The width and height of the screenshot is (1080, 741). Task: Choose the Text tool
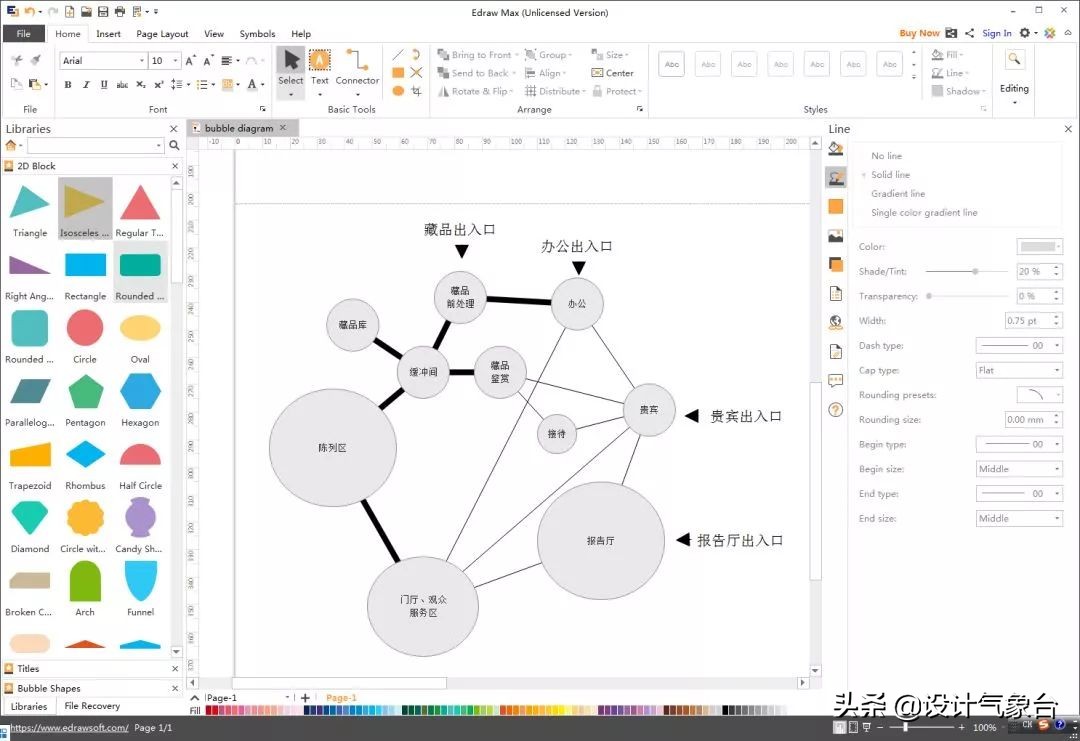click(x=319, y=70)
